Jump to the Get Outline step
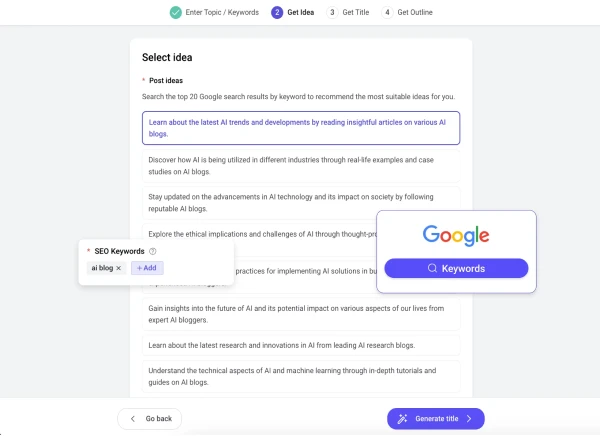Screen dimensions: 600x441 pos(414,12)
